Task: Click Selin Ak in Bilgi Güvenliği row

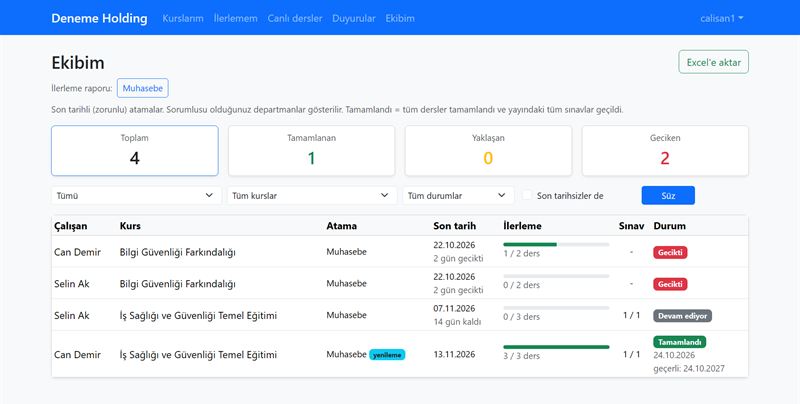Action: [71, 284]
